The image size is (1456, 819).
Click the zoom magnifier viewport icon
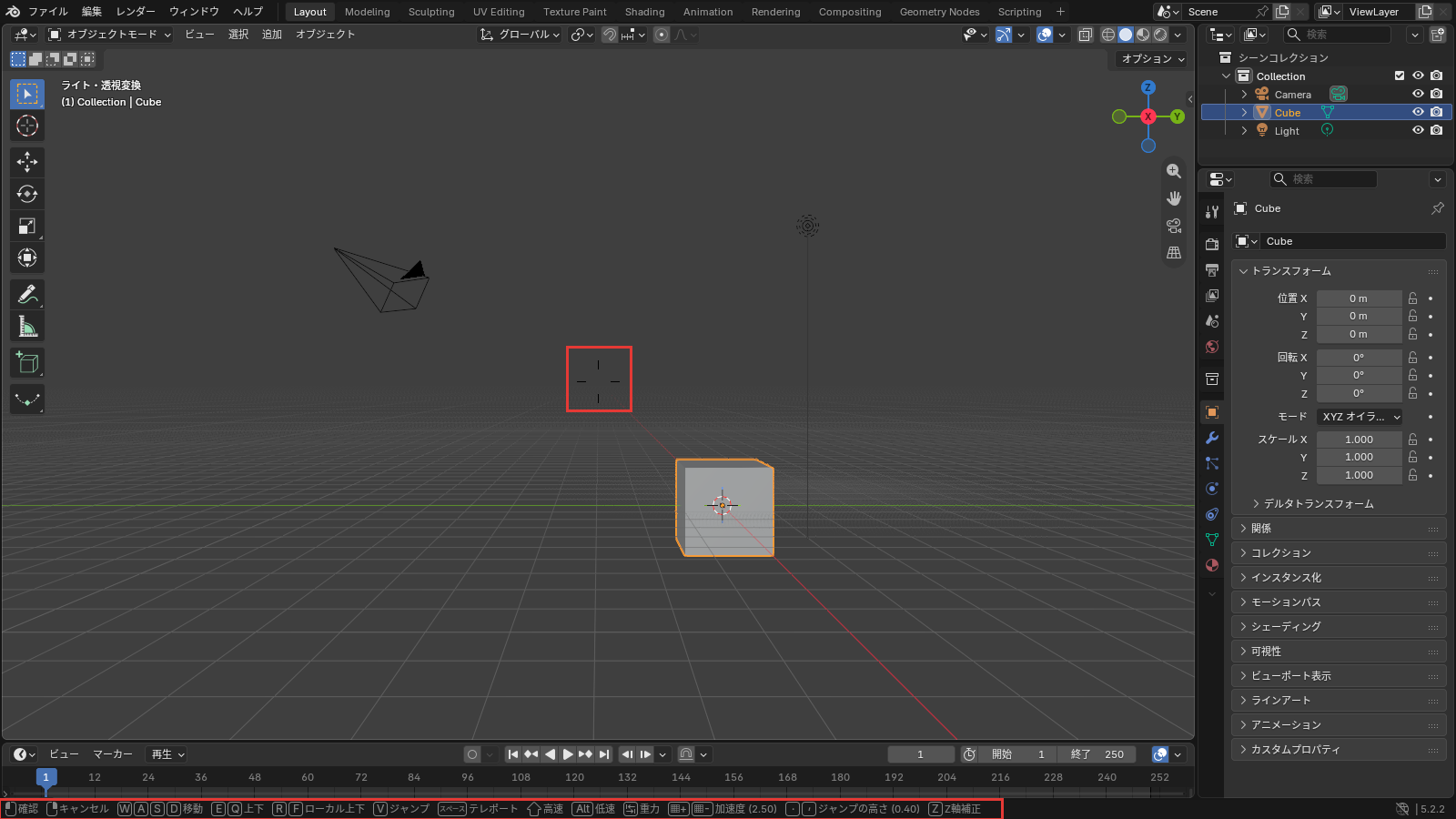[x=1174, y=171]
